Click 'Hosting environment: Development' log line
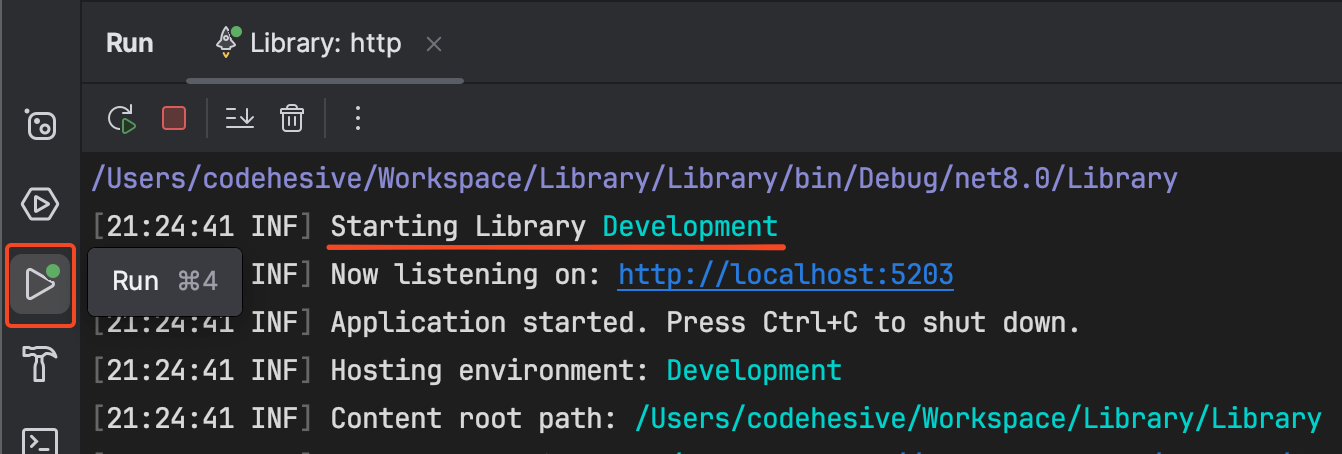Viewport: 1342px width, 454px height. [x=586, y=371]
